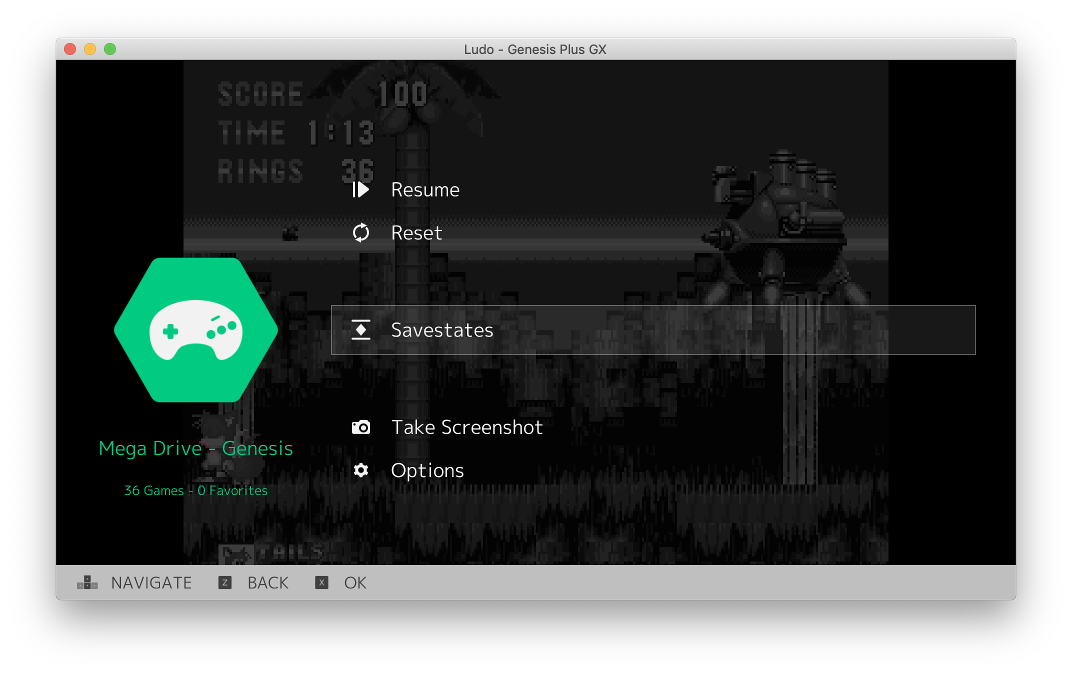Click the 36 Games - 0 Favorites text
The width and height of the screenshot is (1072, 674).
pos(196,491)
